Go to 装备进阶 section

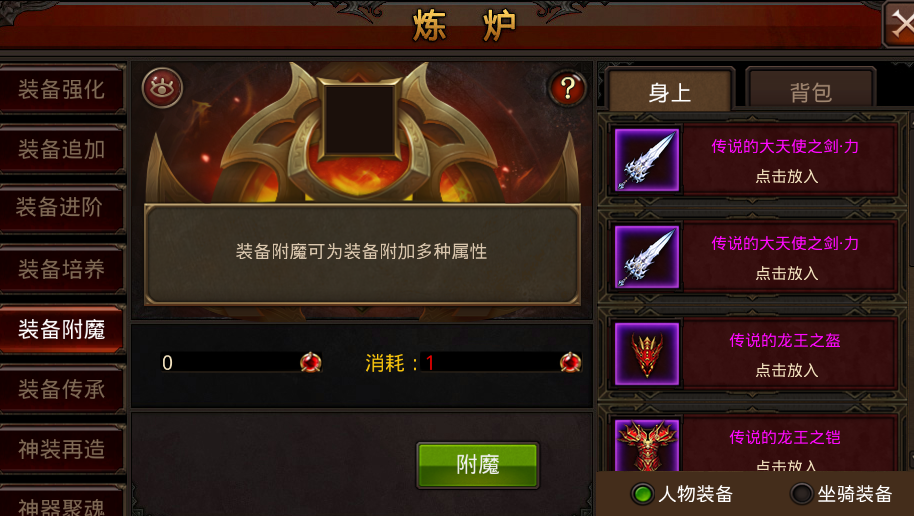62,208
